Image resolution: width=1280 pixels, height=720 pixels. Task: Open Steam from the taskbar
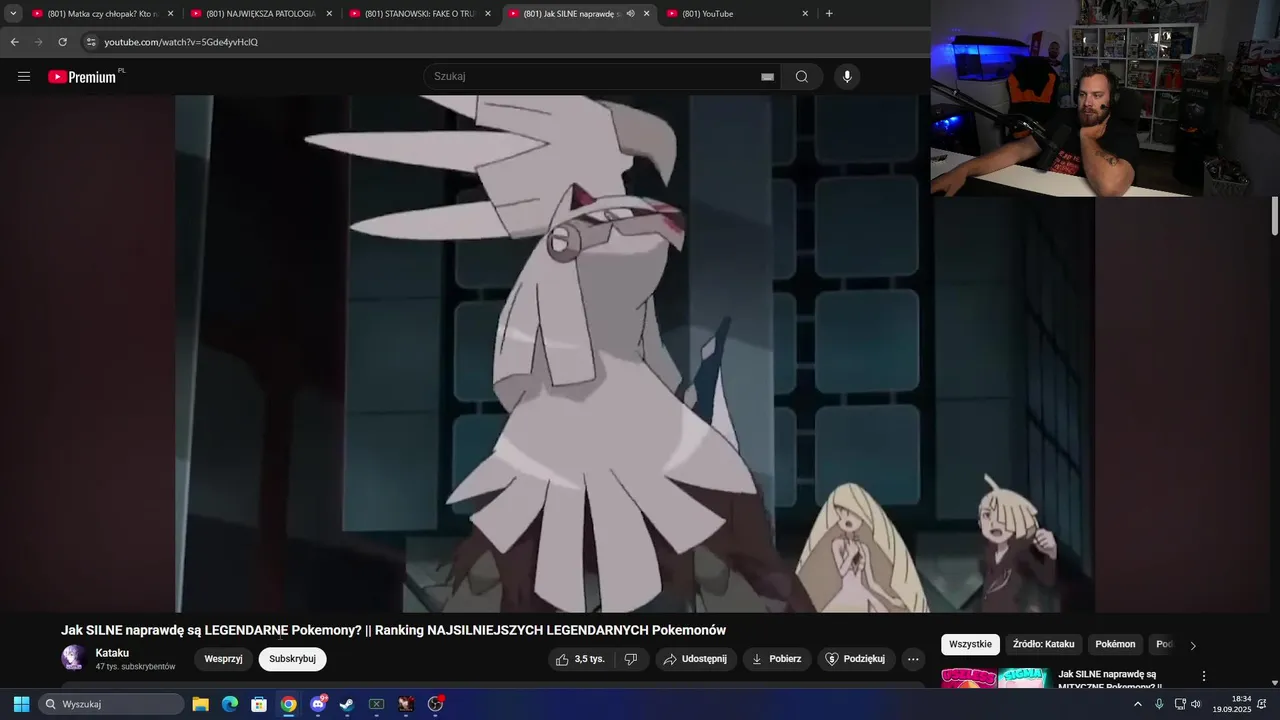point(347,704)
